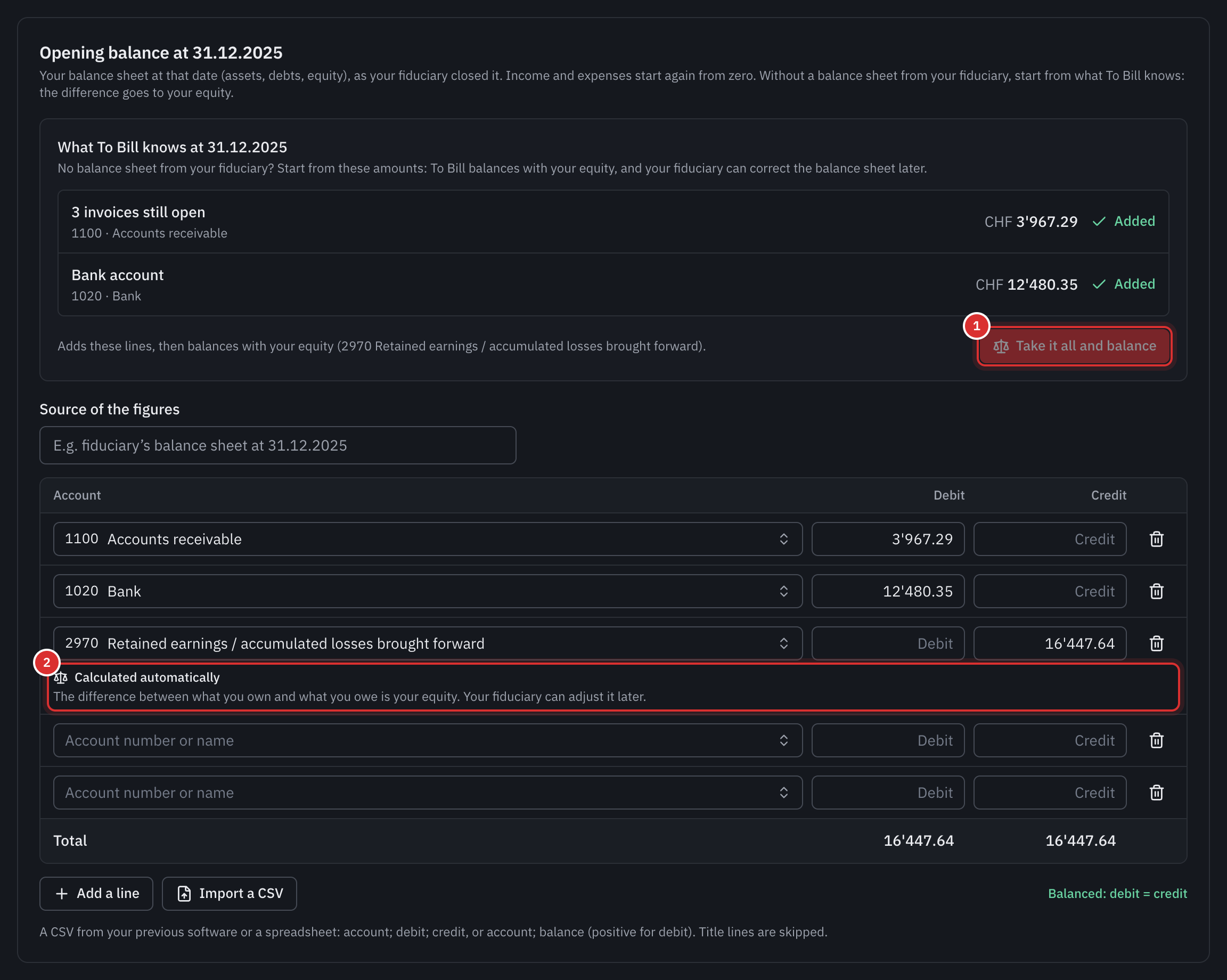Image resolution: width=1227 pixels, height=980 pixels.
Task: Click Add a line button
Action: [96, 894]
